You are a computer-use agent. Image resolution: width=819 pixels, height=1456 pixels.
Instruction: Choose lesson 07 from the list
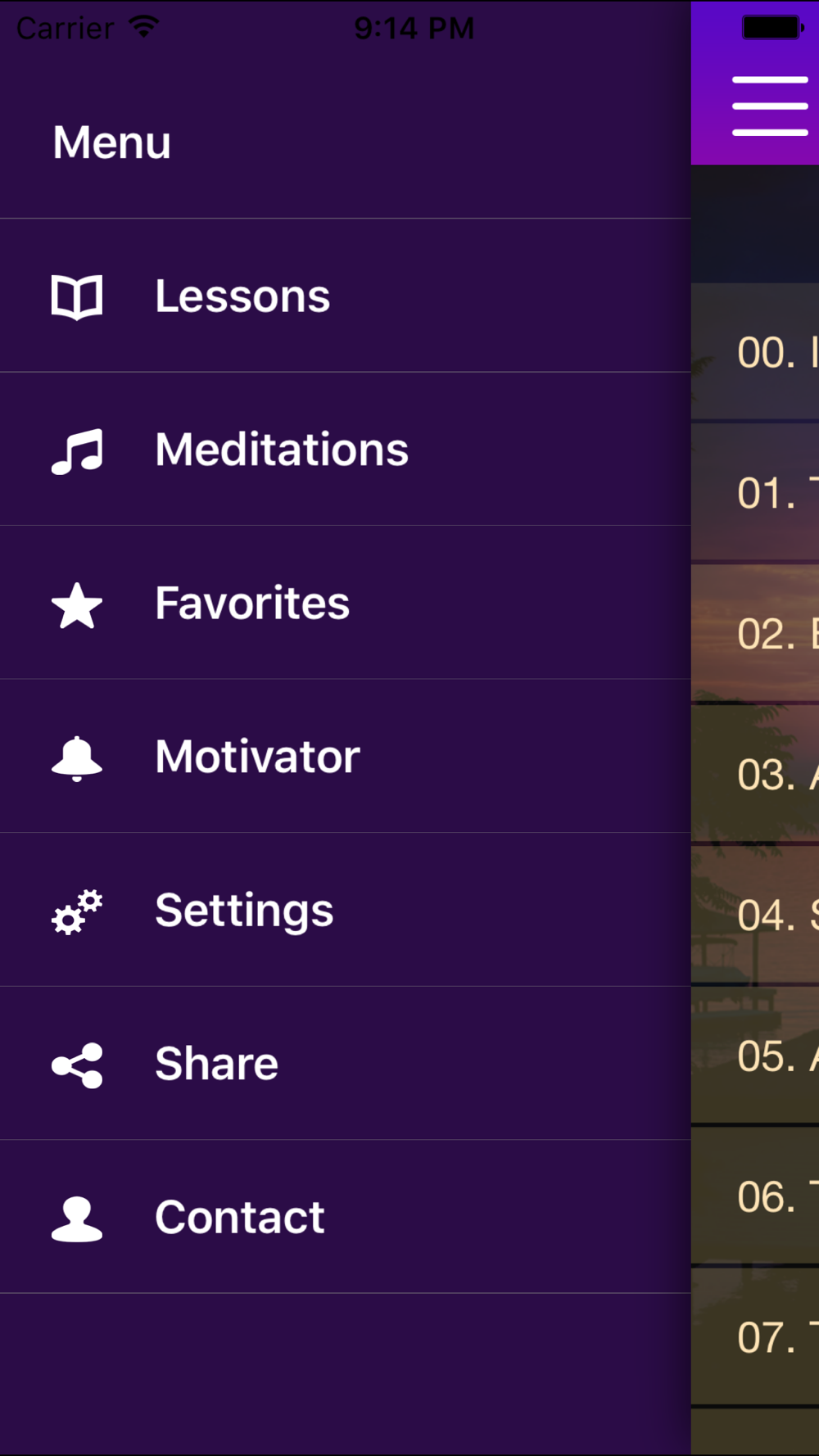coord(766,1337)
